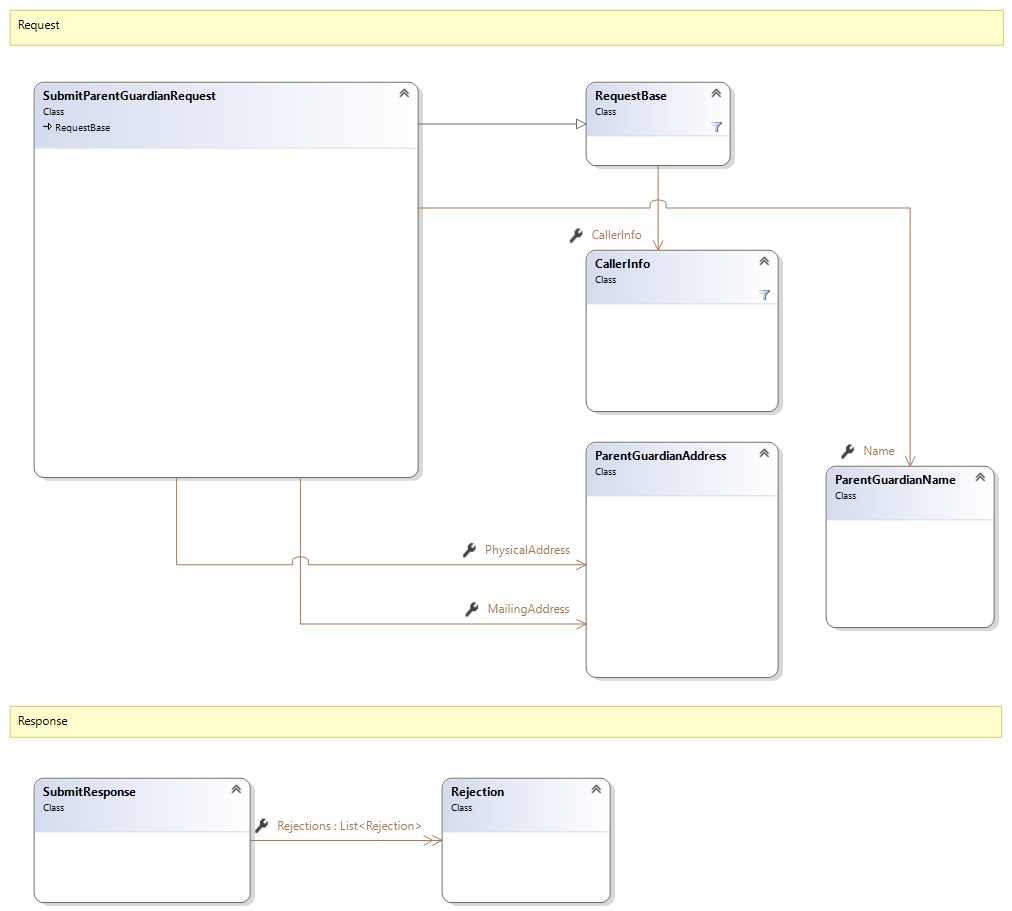Viewport: 1012px width, 911px height.
Task: Click the wrench icon beside CallerInfo label
Action: (576, 235)
